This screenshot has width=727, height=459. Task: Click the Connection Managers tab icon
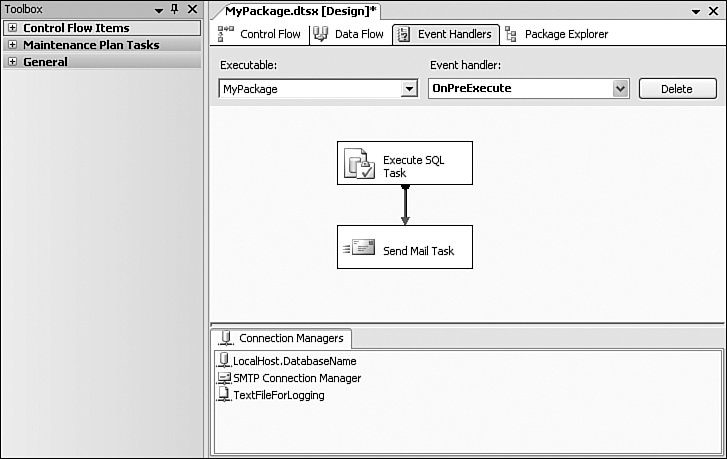pyautogui.click(x=226, y=338)
